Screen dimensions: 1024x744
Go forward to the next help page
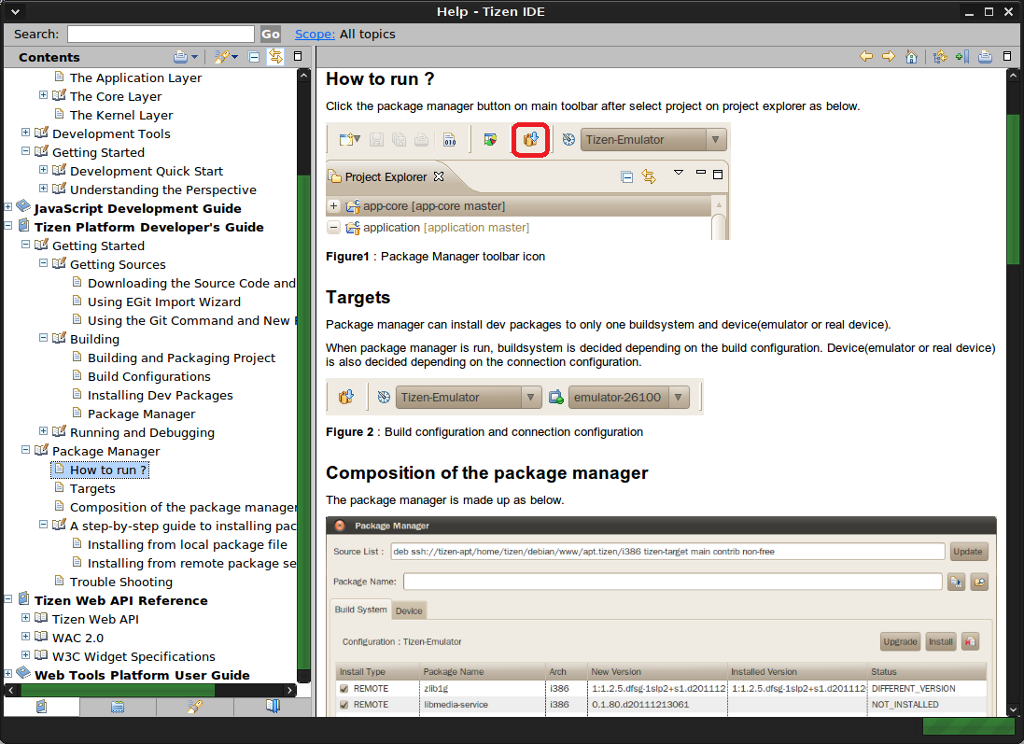888,57
